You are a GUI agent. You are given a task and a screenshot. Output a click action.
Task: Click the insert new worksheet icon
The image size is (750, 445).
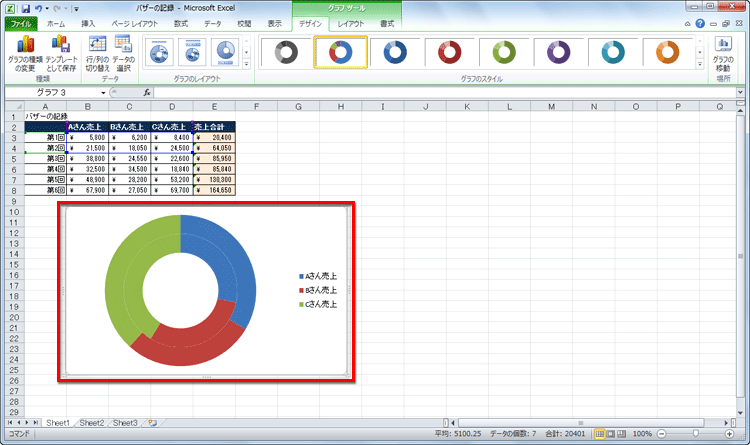(152, 423)
